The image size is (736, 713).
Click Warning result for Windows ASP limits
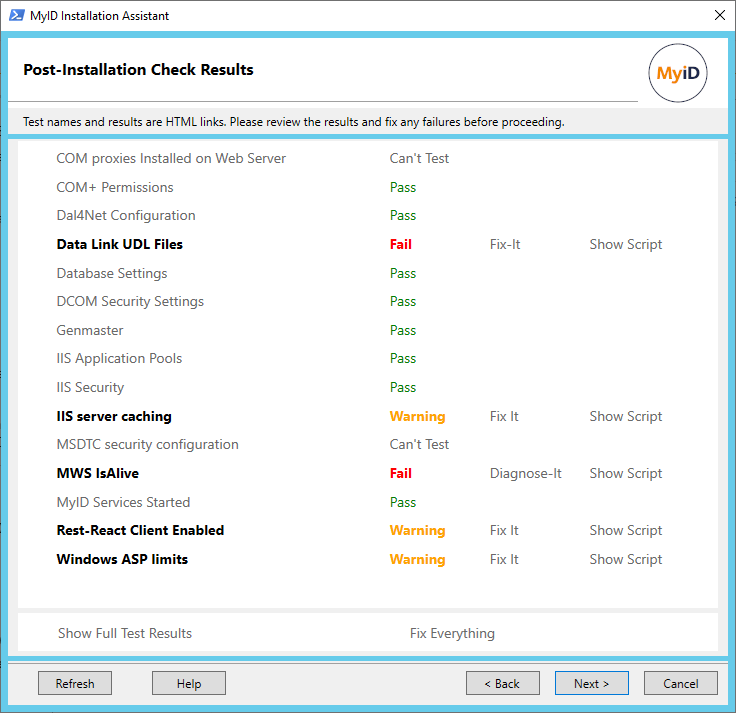[417, 559]
